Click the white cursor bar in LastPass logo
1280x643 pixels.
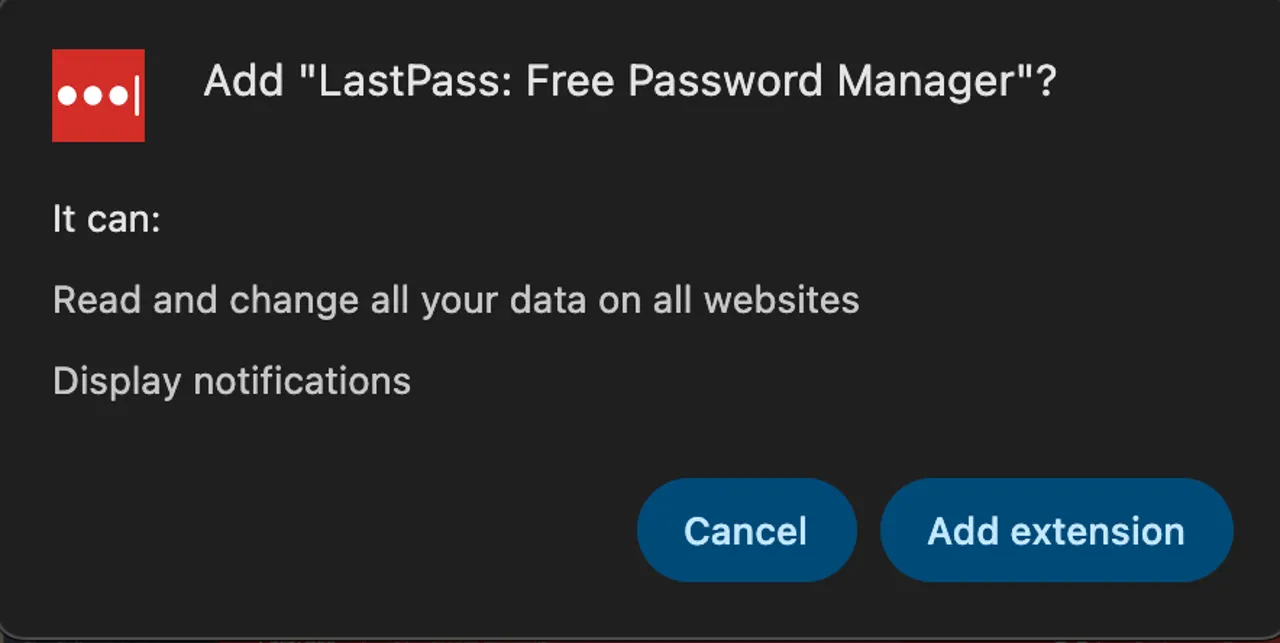point(136,96)
